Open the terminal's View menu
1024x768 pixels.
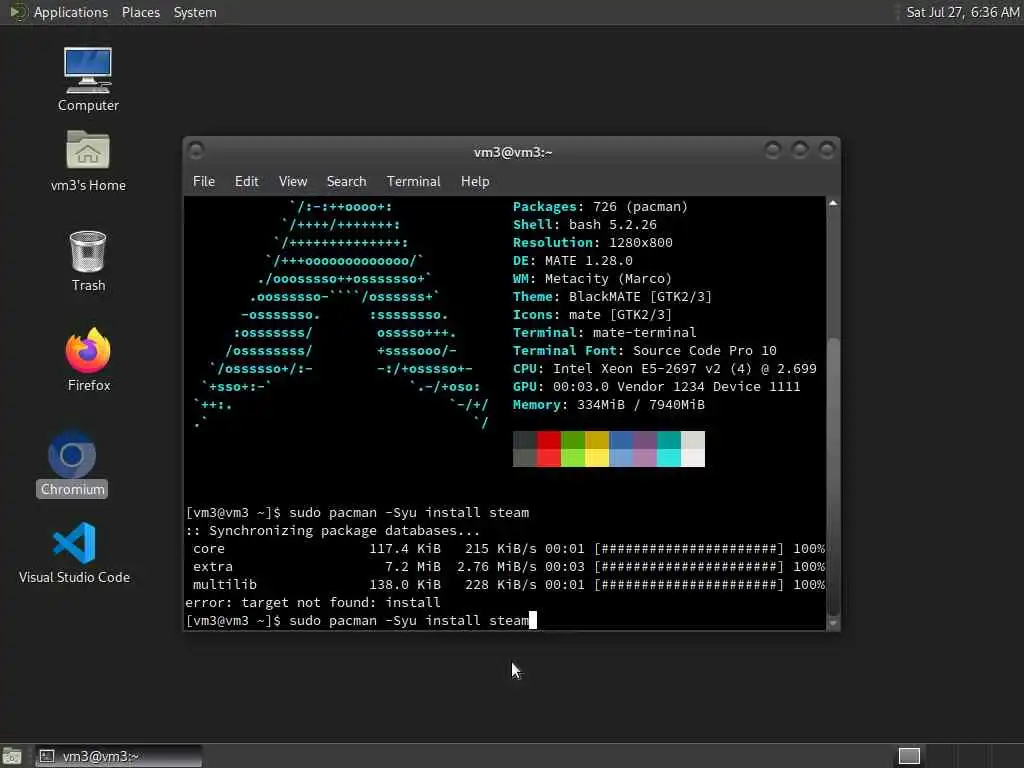tap(293, 182)
